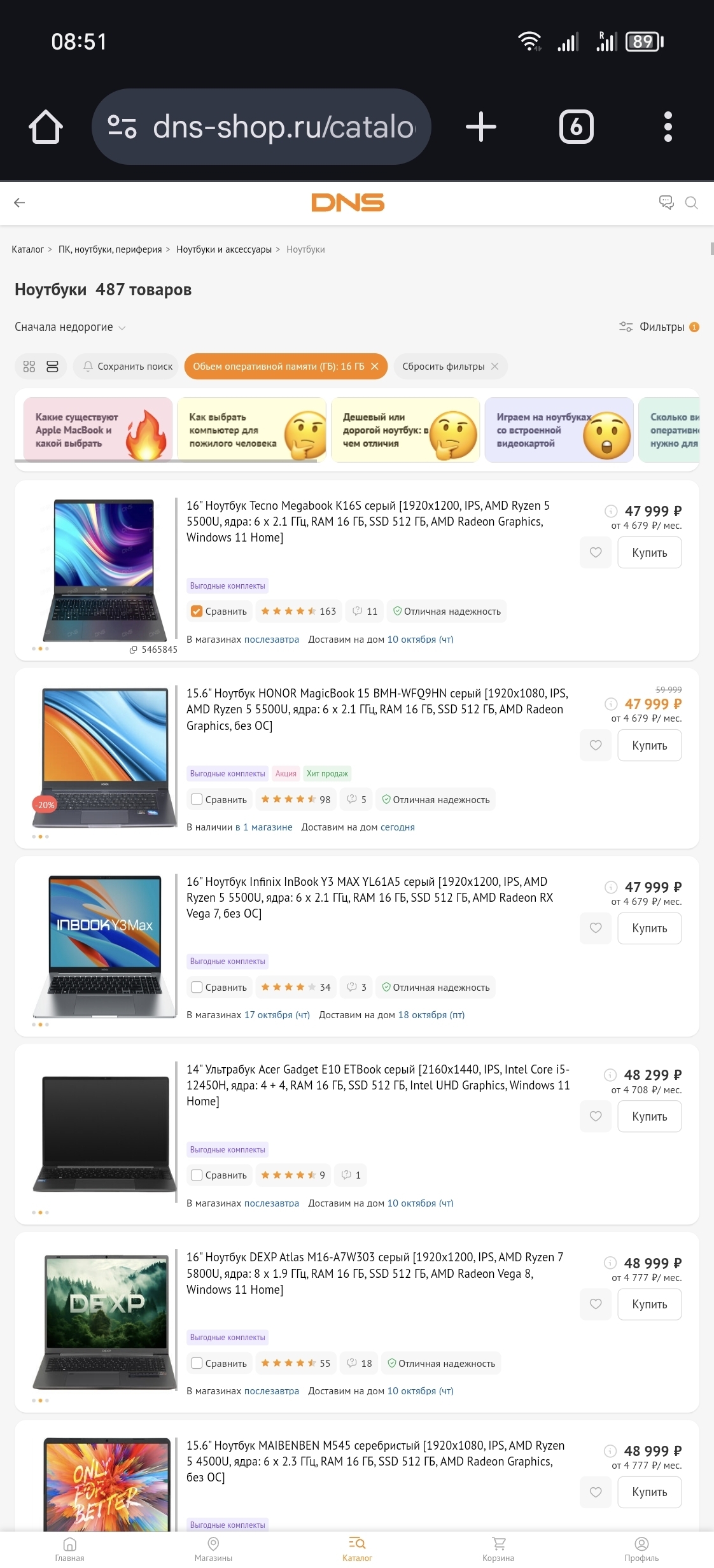Open the chat support icon
Screen dimensions: 714x1568
pos(666,202)
